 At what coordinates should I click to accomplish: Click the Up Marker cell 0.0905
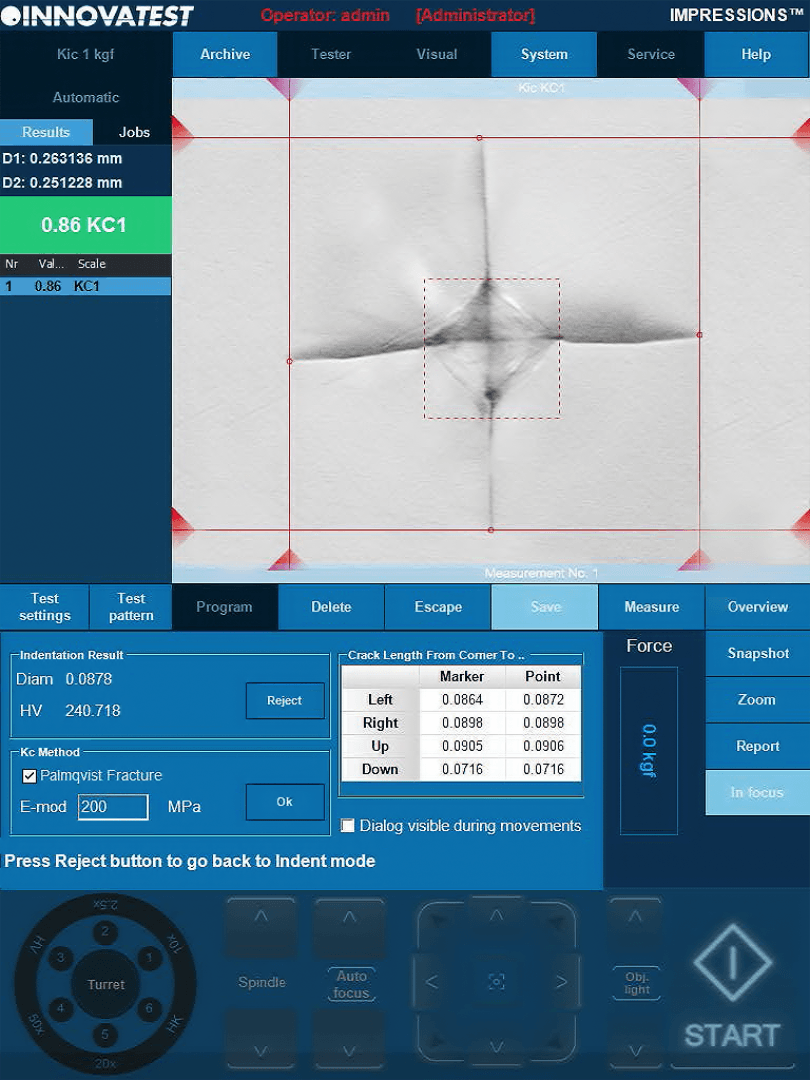tap(462, 746)
